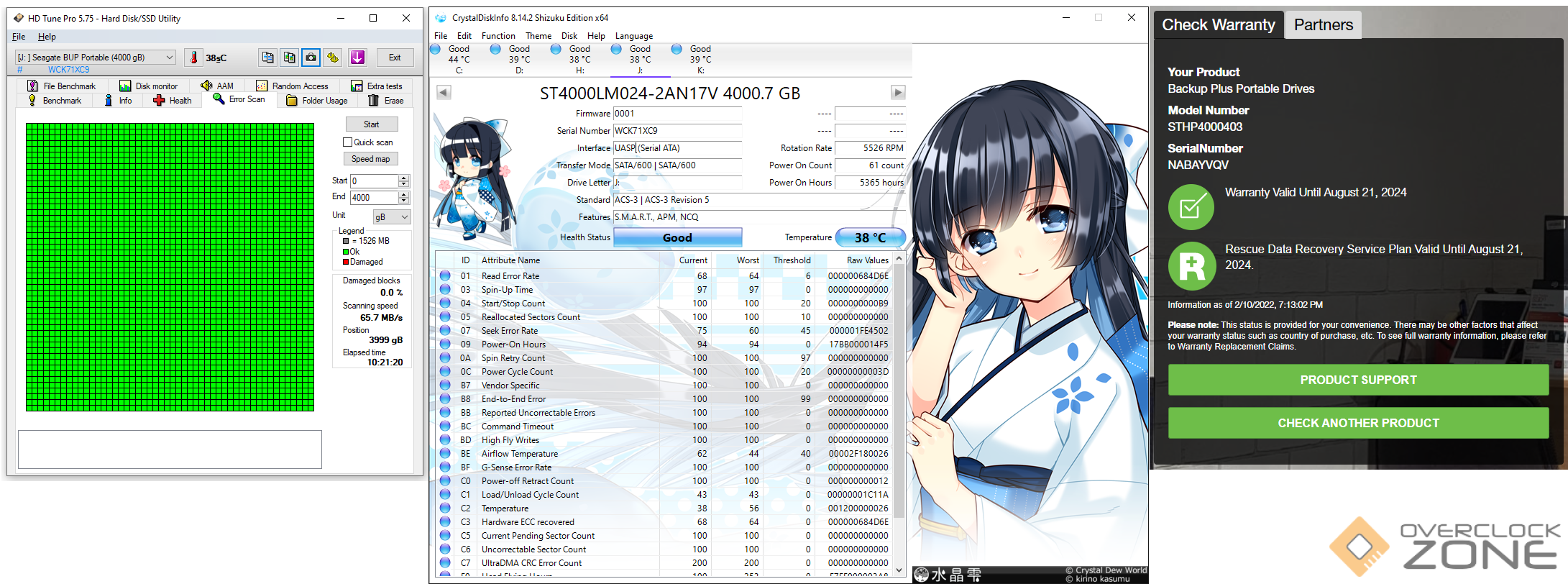Click the copy text to clipboard icon
1568x584 pixels.
tap(267, 58)
